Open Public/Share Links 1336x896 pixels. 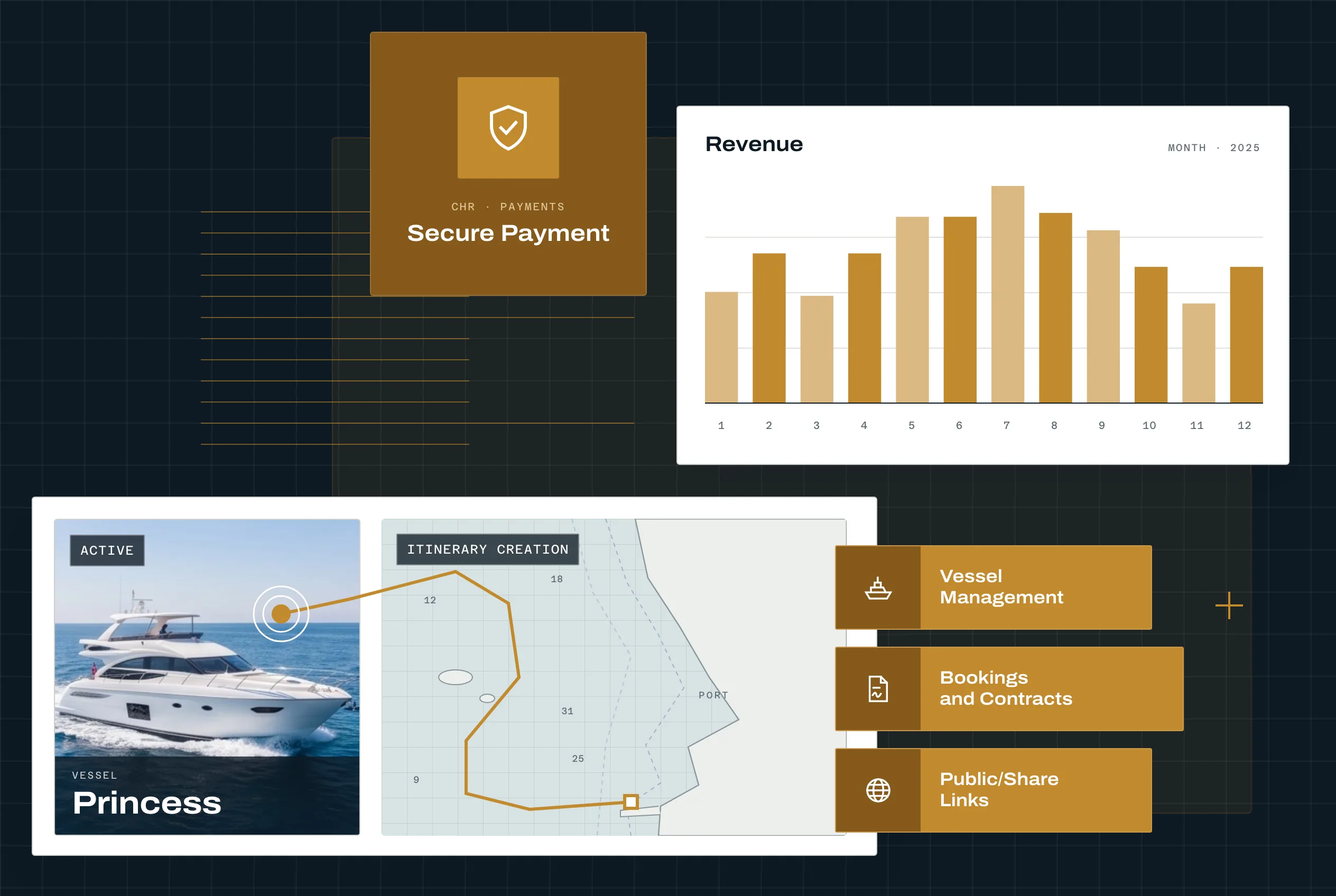(993, 790)
